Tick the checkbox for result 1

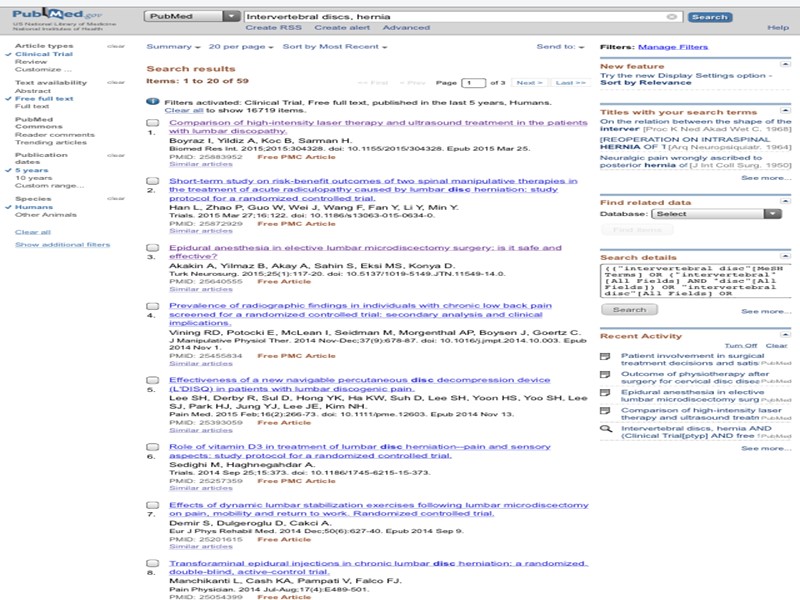coord(153,122)
